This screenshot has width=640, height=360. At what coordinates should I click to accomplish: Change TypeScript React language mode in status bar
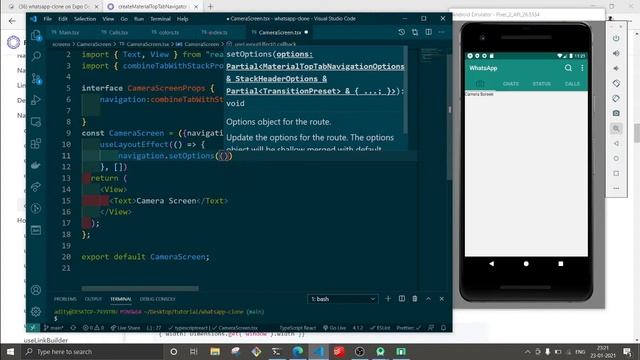pos(298,328)
